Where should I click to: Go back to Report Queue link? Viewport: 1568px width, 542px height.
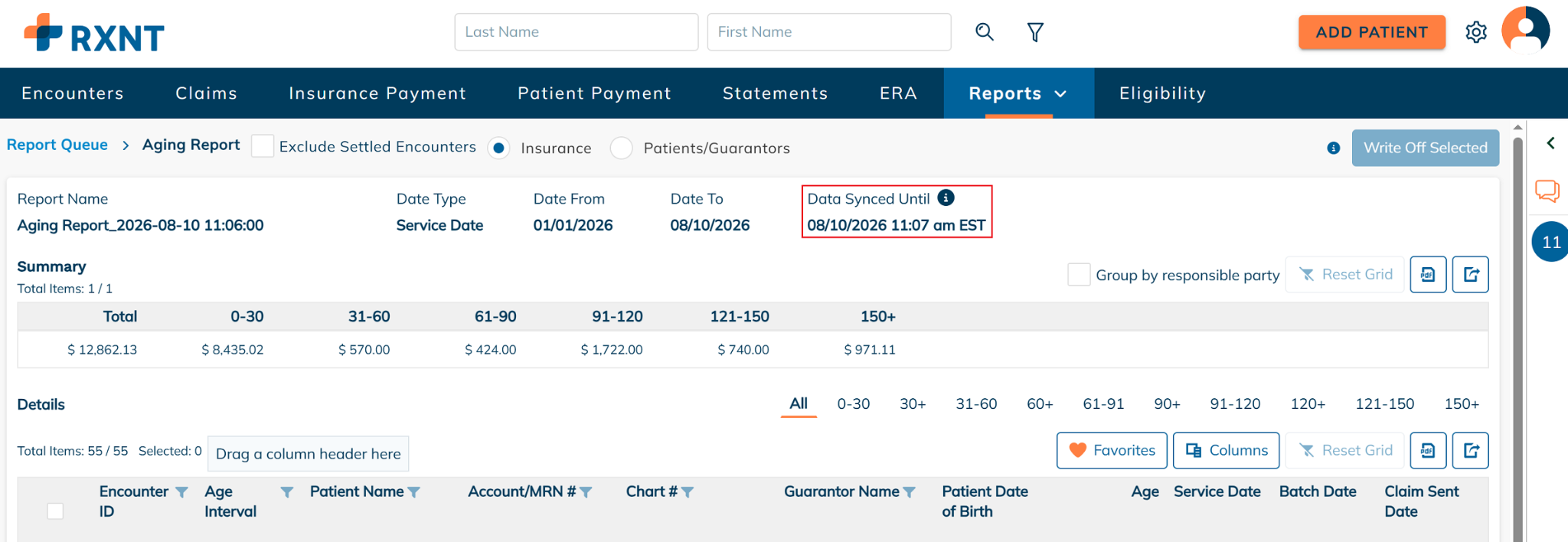tap(57, 145)
